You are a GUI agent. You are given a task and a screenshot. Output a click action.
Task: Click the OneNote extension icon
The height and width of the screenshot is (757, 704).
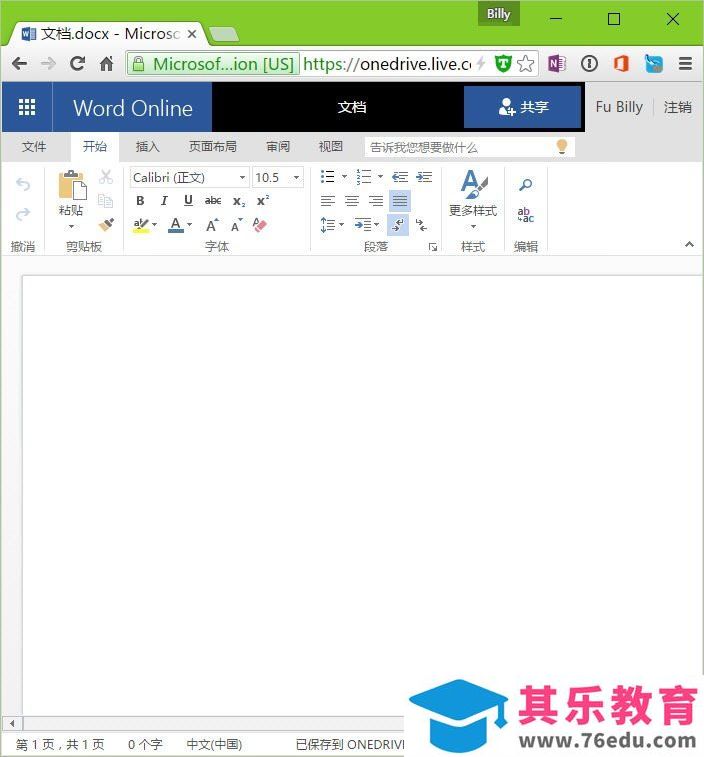[x=557, y=63]
